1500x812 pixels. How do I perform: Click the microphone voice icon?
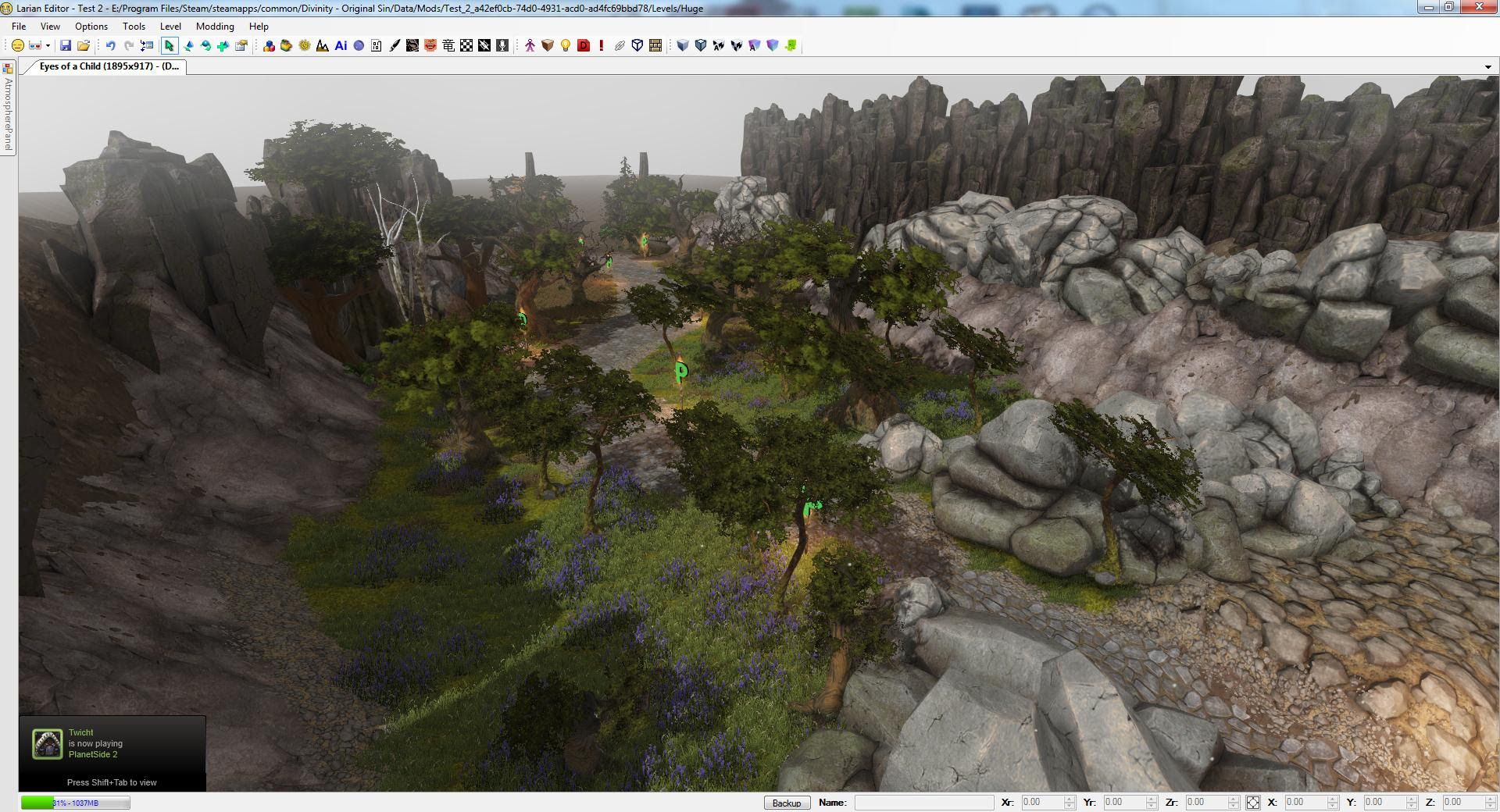[x=502, y=46]
